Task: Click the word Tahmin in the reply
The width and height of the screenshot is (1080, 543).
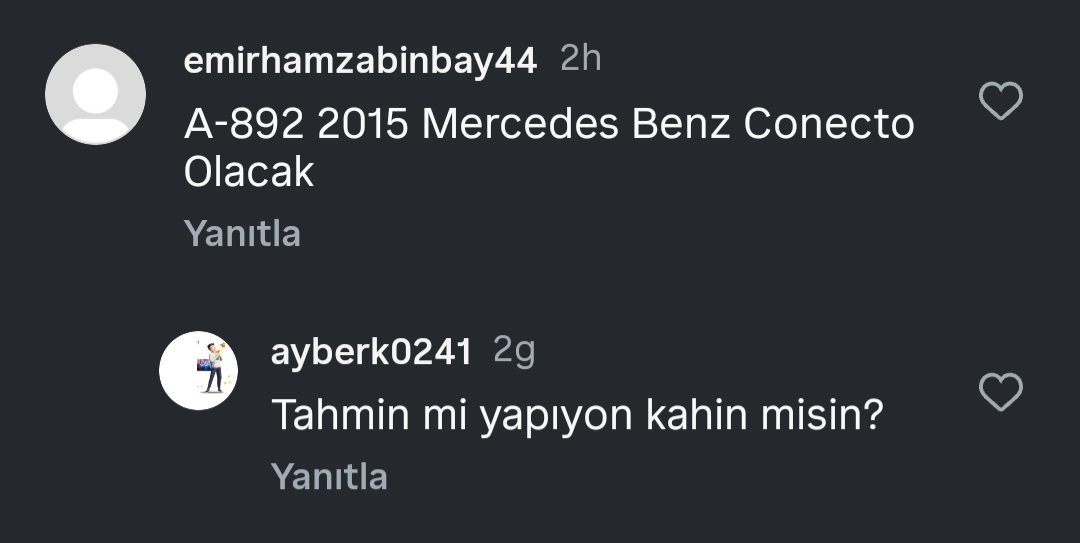Action: pos(340,416)
